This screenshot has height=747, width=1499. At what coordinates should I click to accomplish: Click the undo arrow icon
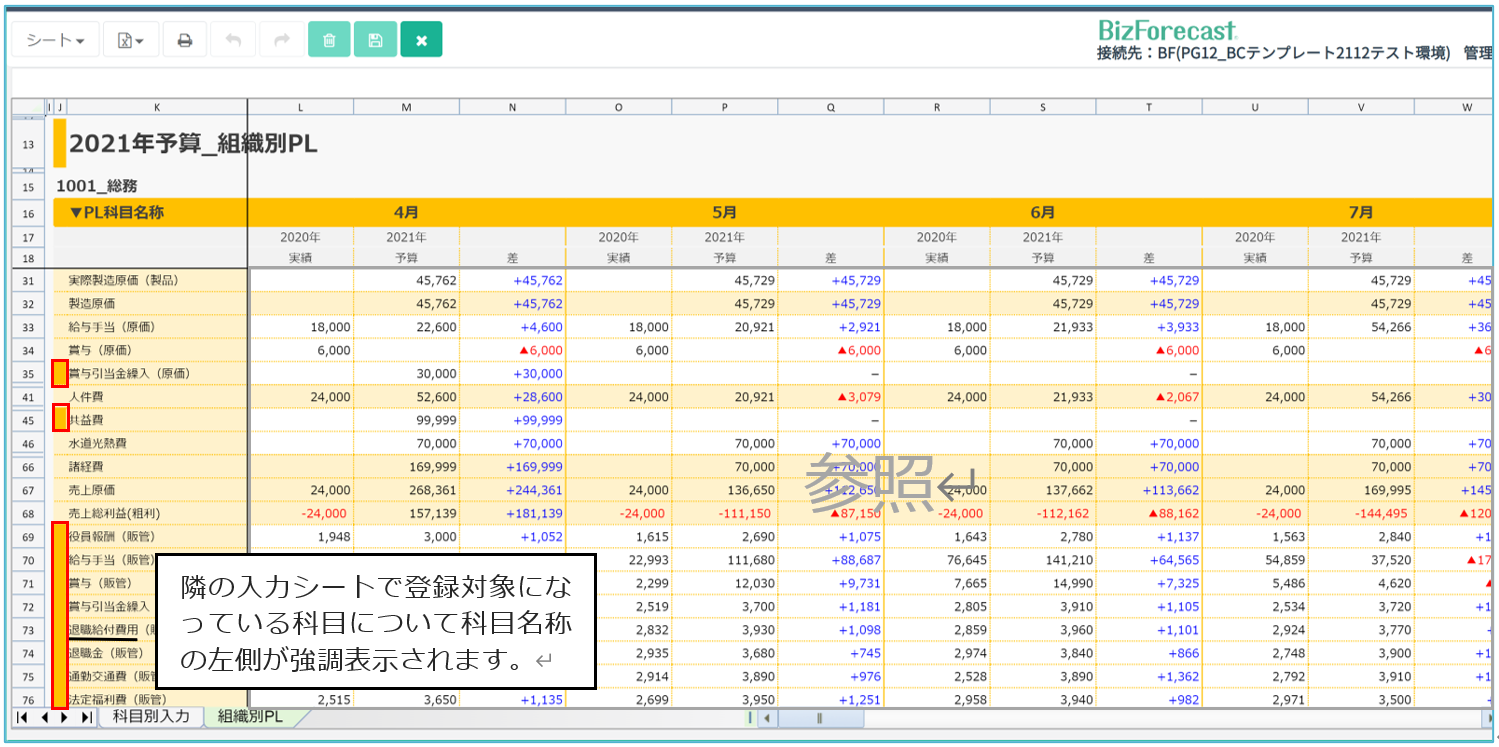(233, 40)
